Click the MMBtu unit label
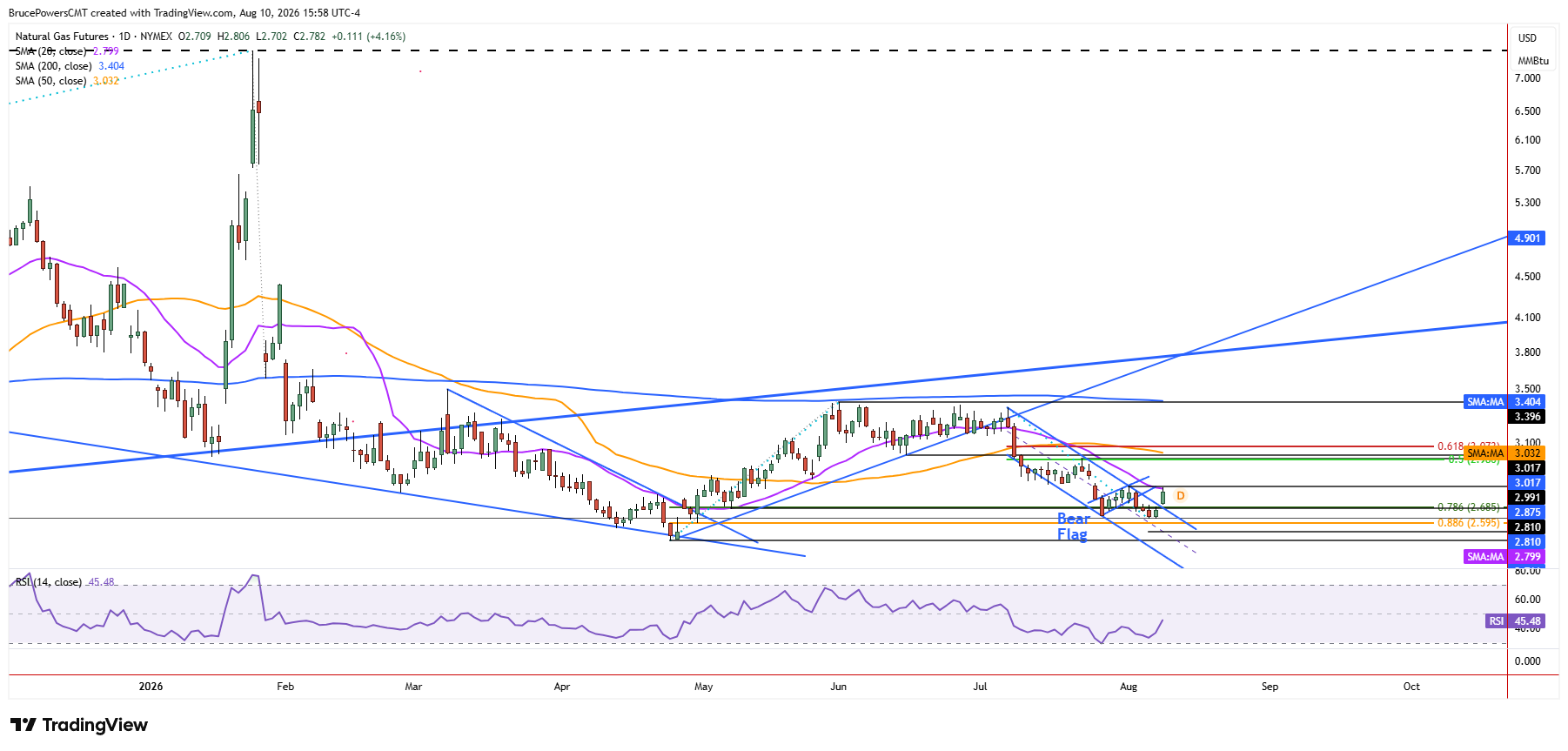Viewport: 1568px width, 751px height. [1533, 61]
